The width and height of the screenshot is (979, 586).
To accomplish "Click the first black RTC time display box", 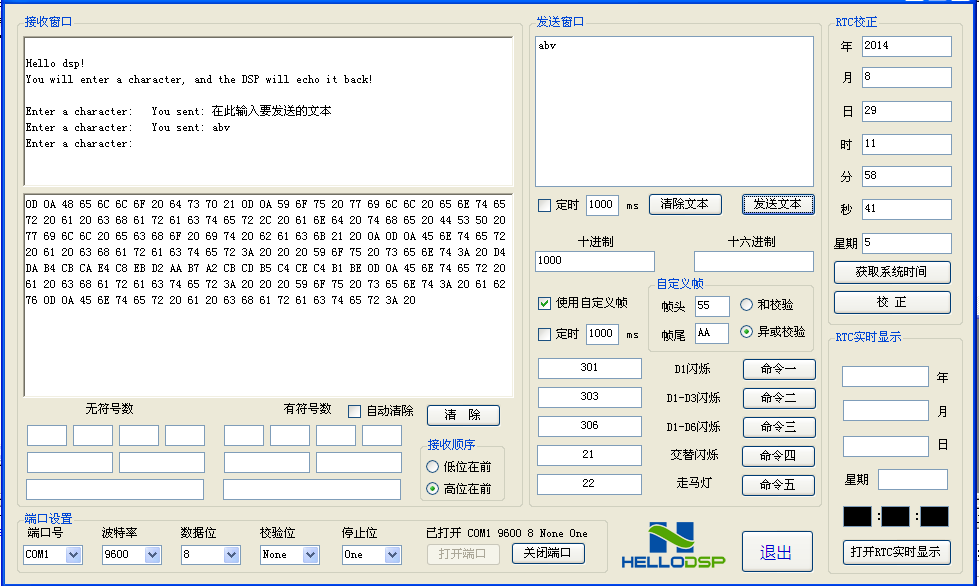I will click(x=857, y=517).
